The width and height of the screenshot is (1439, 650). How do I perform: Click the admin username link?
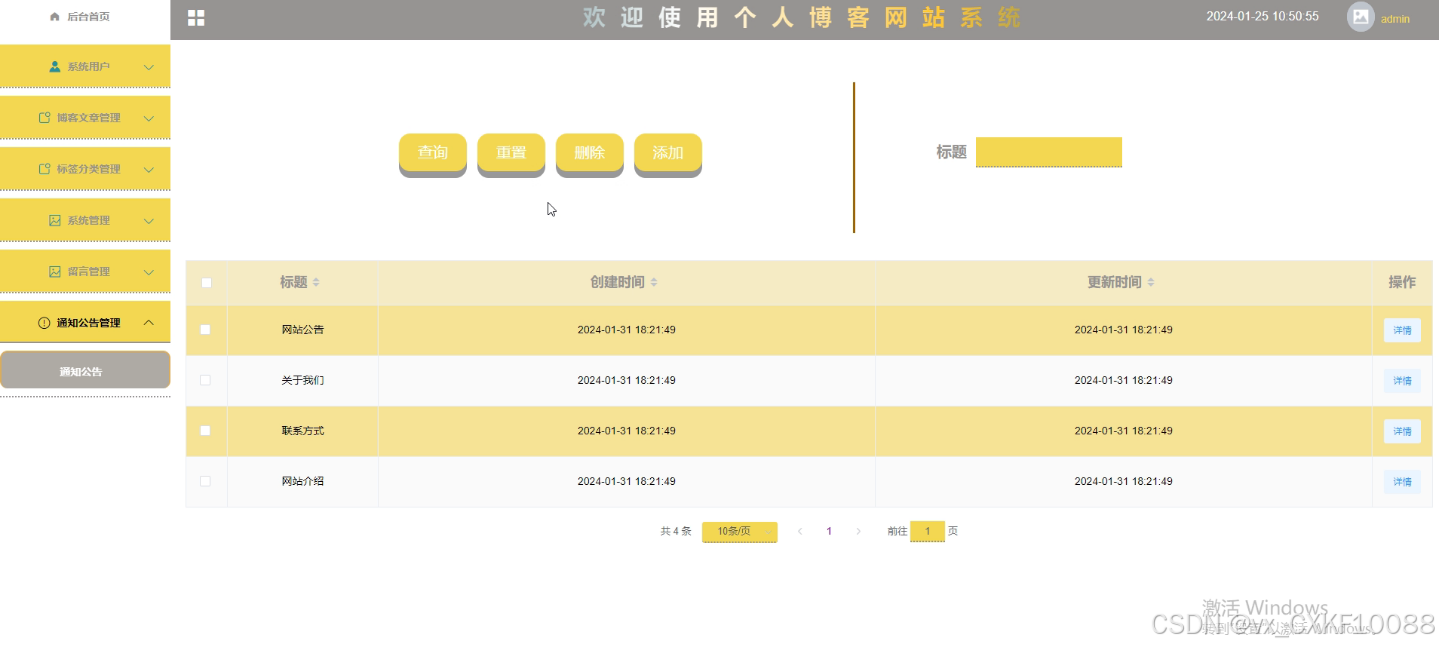click(x=1395, y=18)
